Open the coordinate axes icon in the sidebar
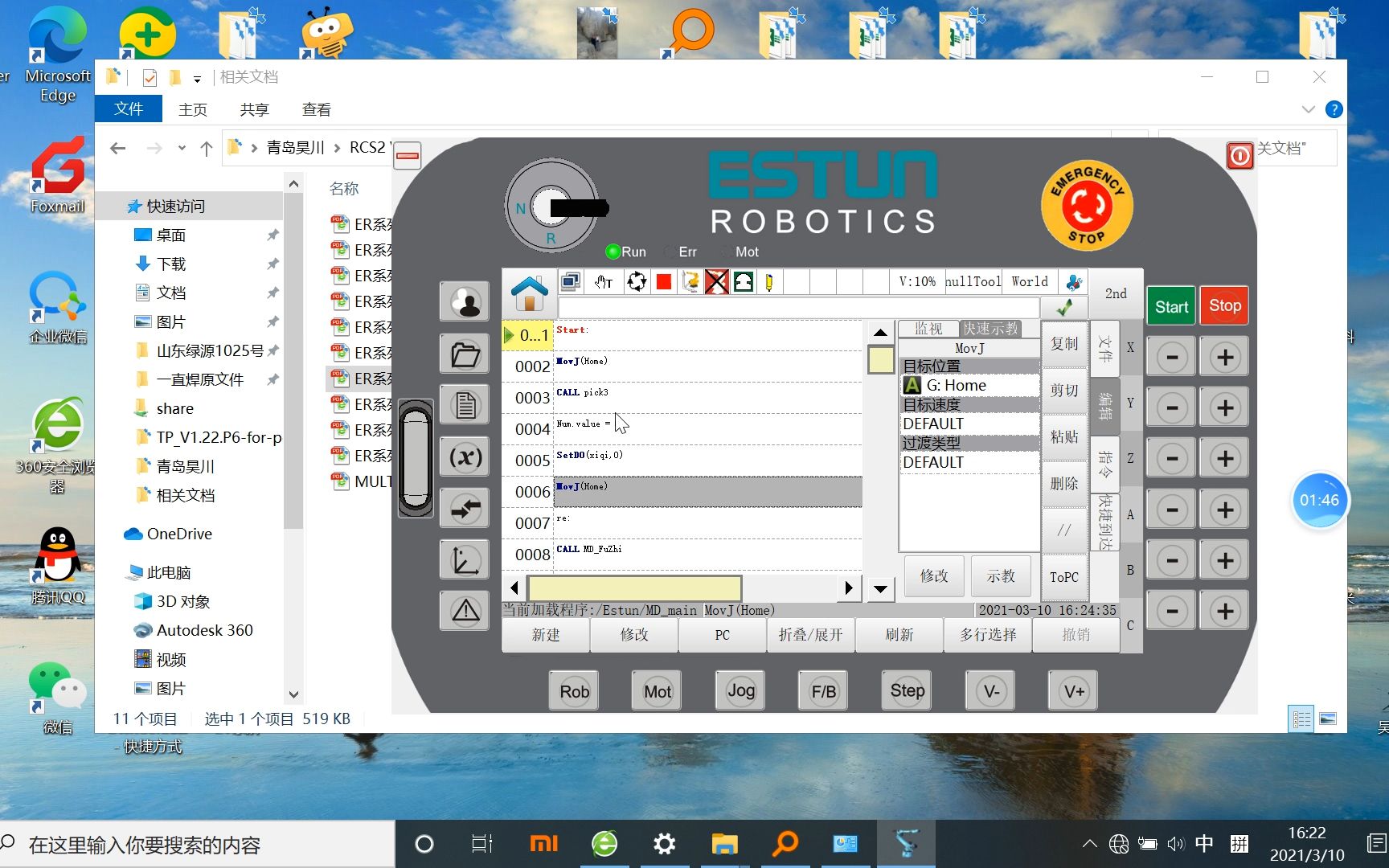The image size is (1389, 868). pos(465,559)
